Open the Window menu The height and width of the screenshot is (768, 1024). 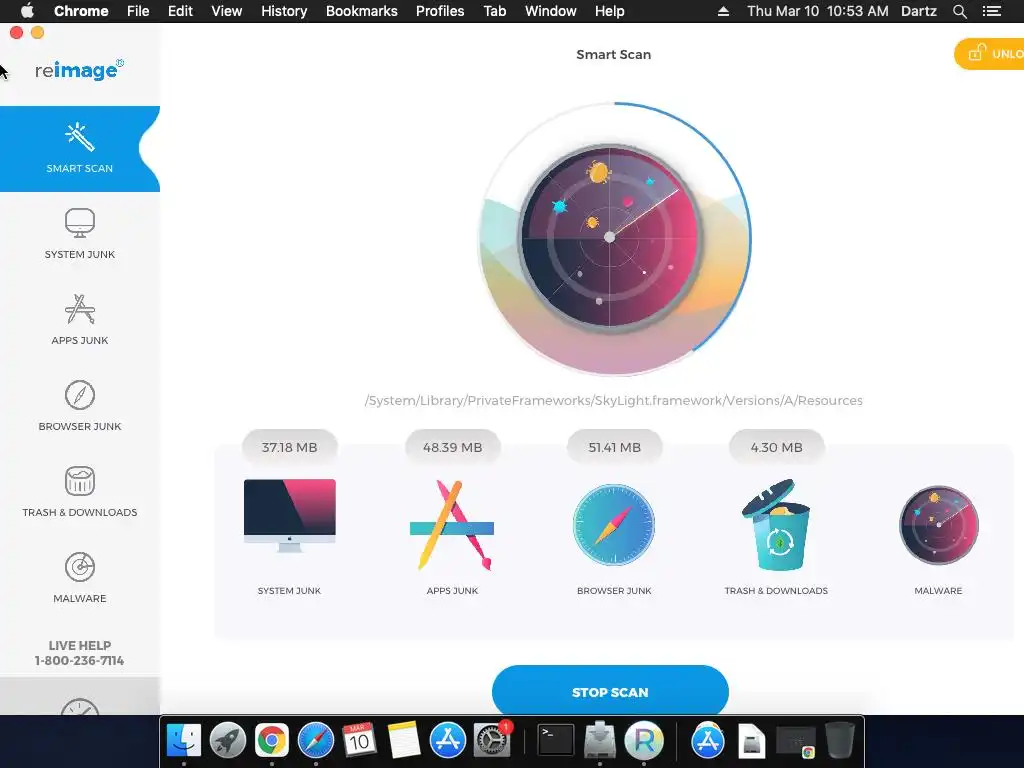tap(551, 11)
